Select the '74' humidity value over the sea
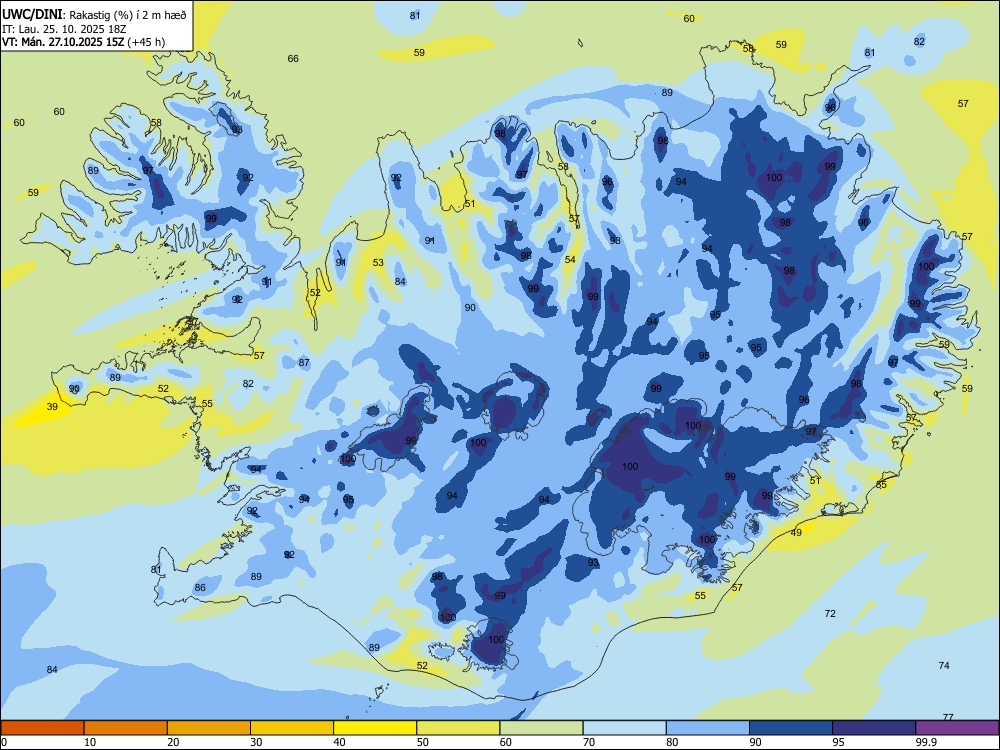Image resolution: width=1000 pixels, height=750 pixels. pyautogui.click(x=944, y=665)
